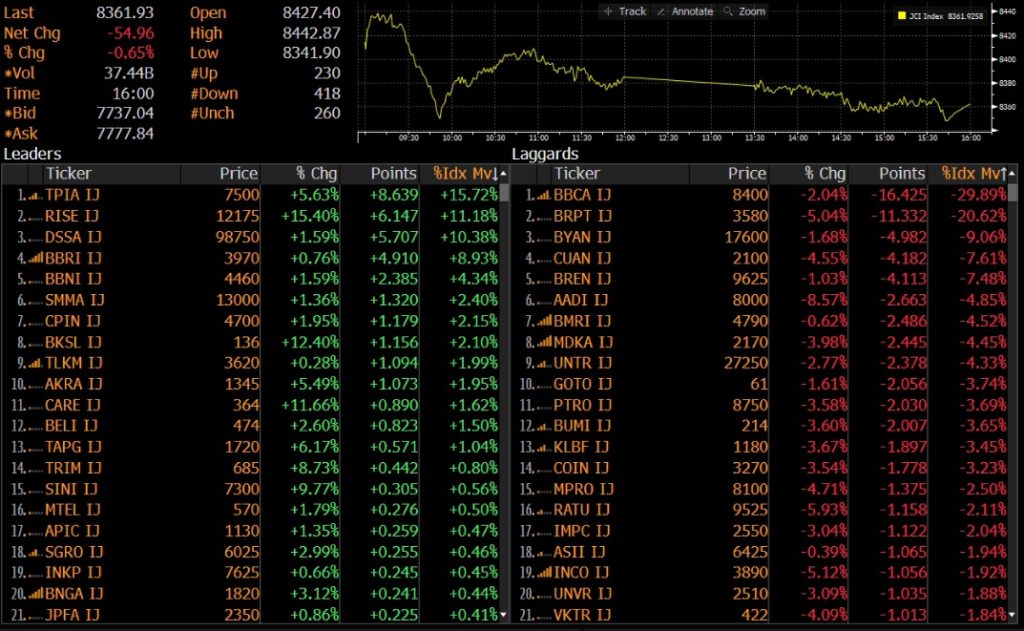
Task: Click the Leaders % Chg column header
Action: pyautogui.click(x=318, y=174)
